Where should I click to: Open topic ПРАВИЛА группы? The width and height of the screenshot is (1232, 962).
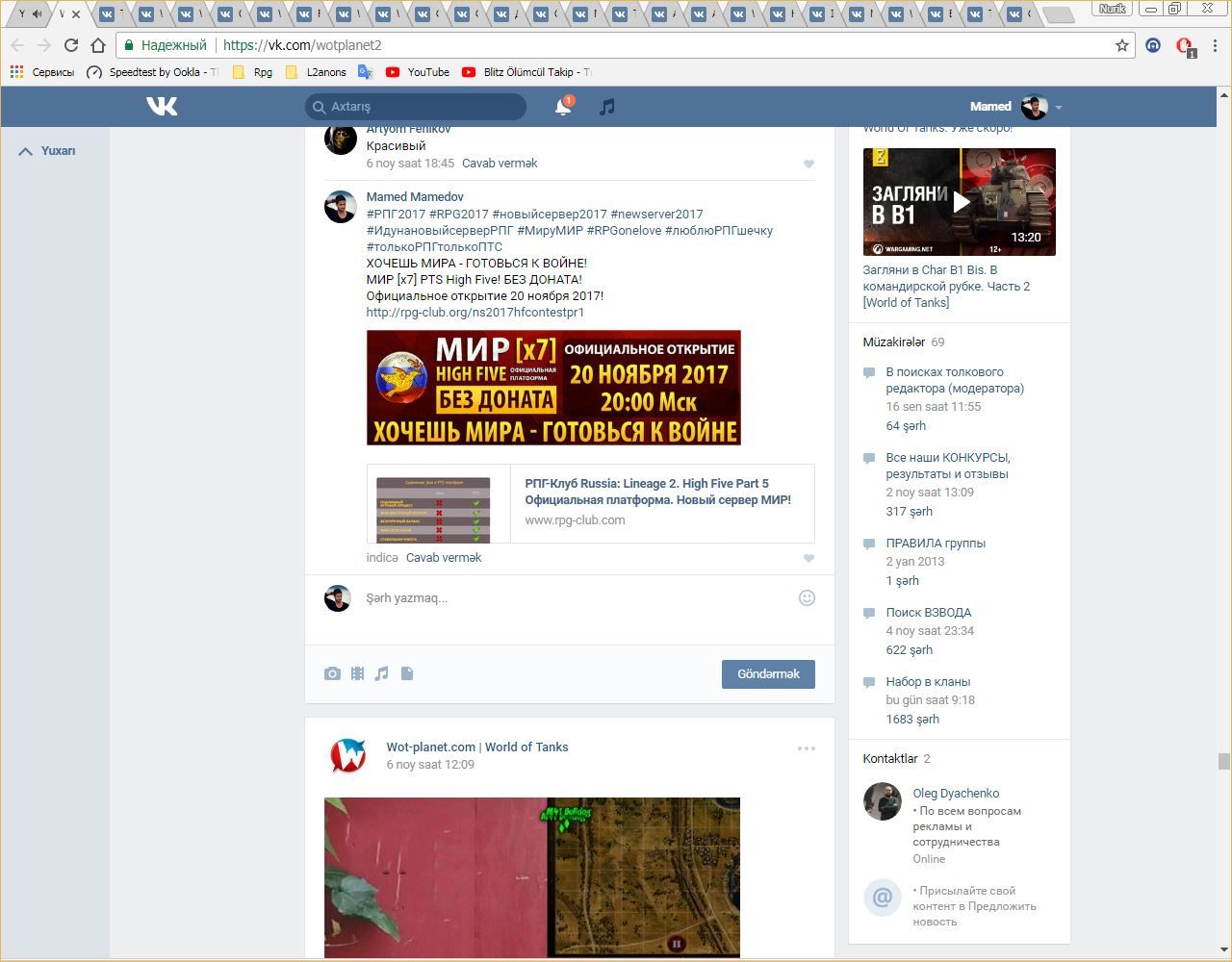936,544
